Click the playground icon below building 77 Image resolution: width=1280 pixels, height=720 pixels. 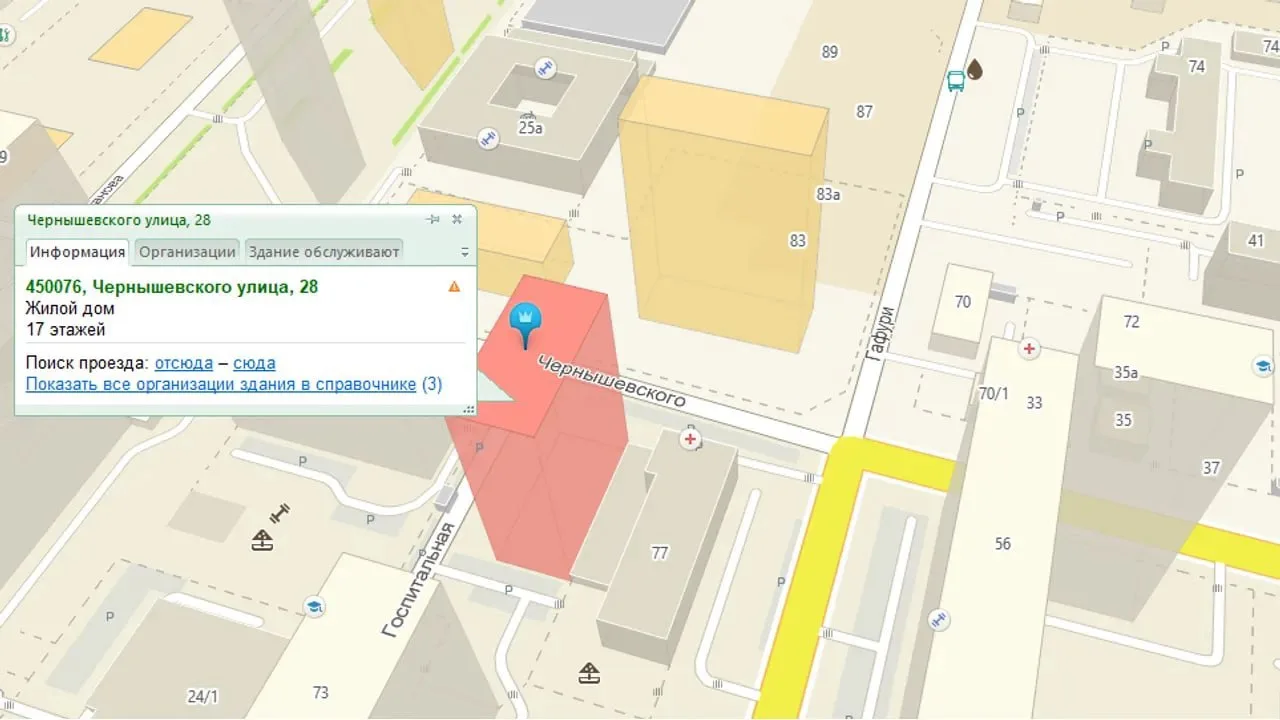(589, 672)
